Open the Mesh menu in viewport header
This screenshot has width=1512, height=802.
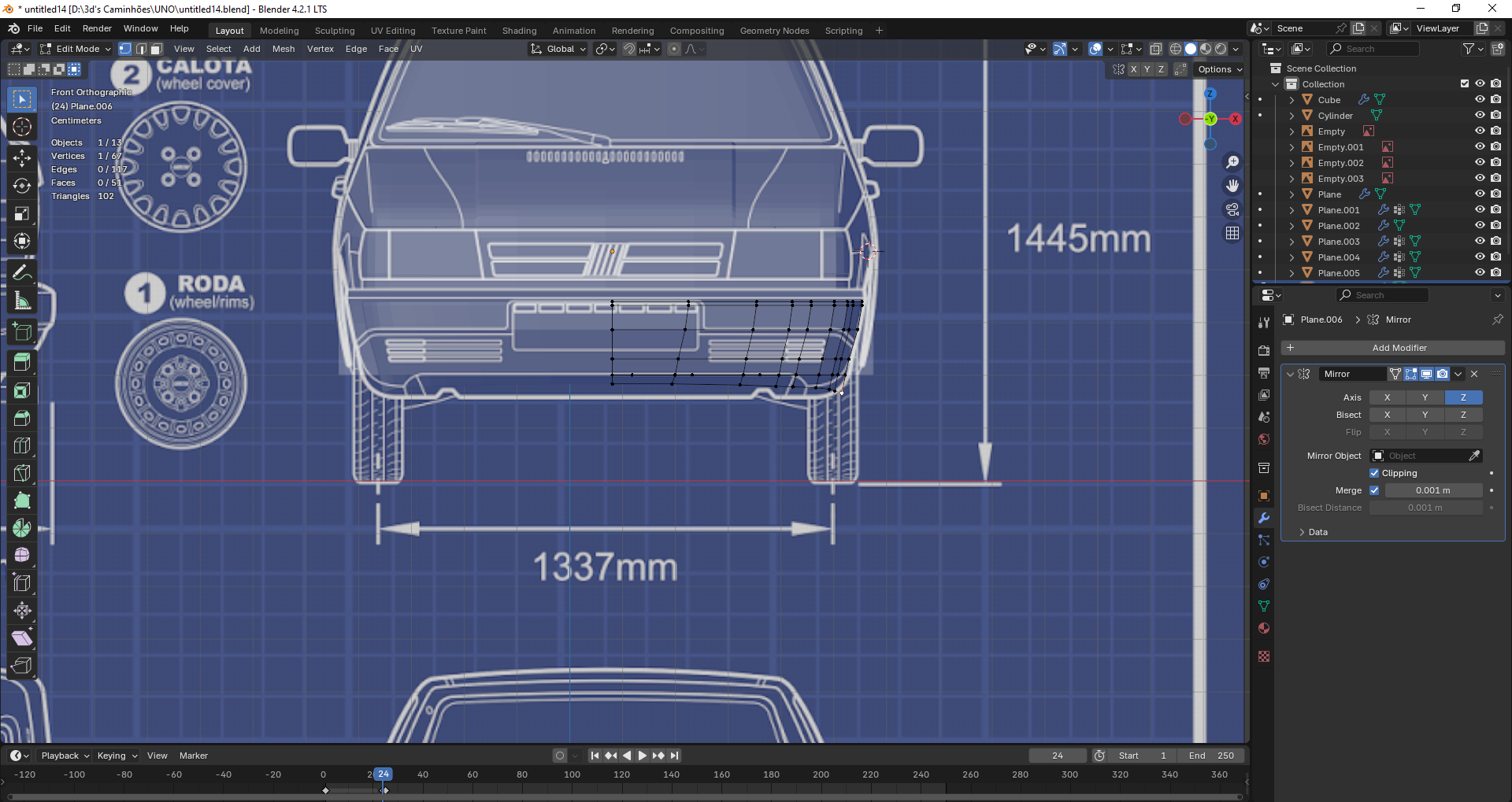point(283,49)
